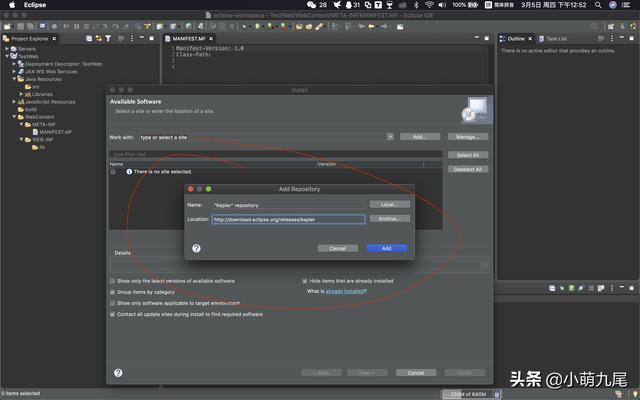Open the Eclipse application menu
The width and height of the screenshot is (640, 400).
(x=35, y=5)
